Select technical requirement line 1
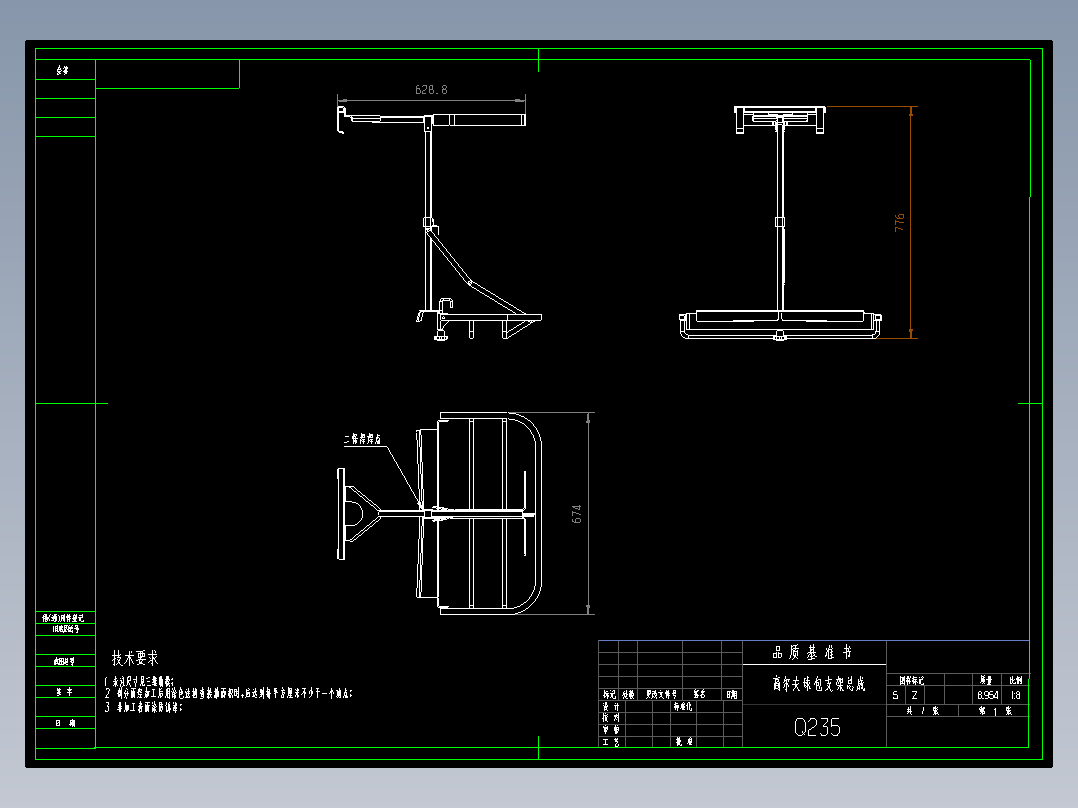The height and width of the screenshot is (808, 1078). tap(140, 681)
